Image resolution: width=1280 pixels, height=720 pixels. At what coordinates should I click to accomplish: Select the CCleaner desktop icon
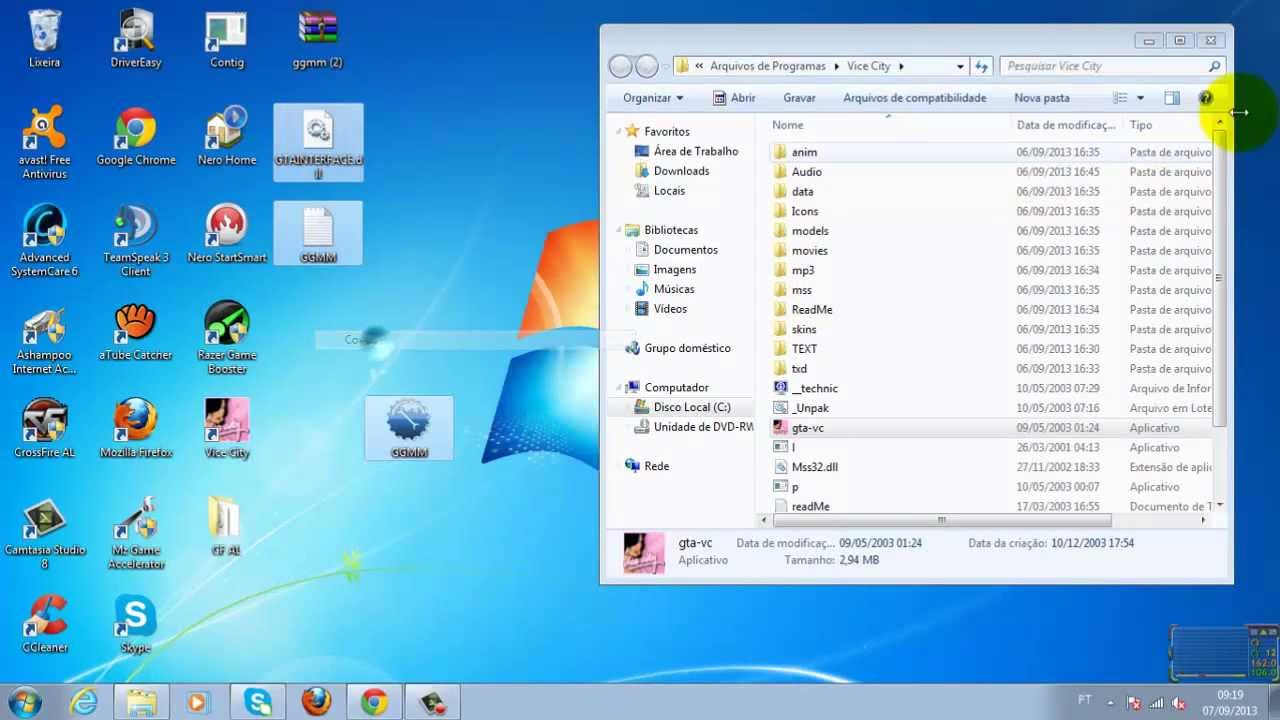pos(44,624)
